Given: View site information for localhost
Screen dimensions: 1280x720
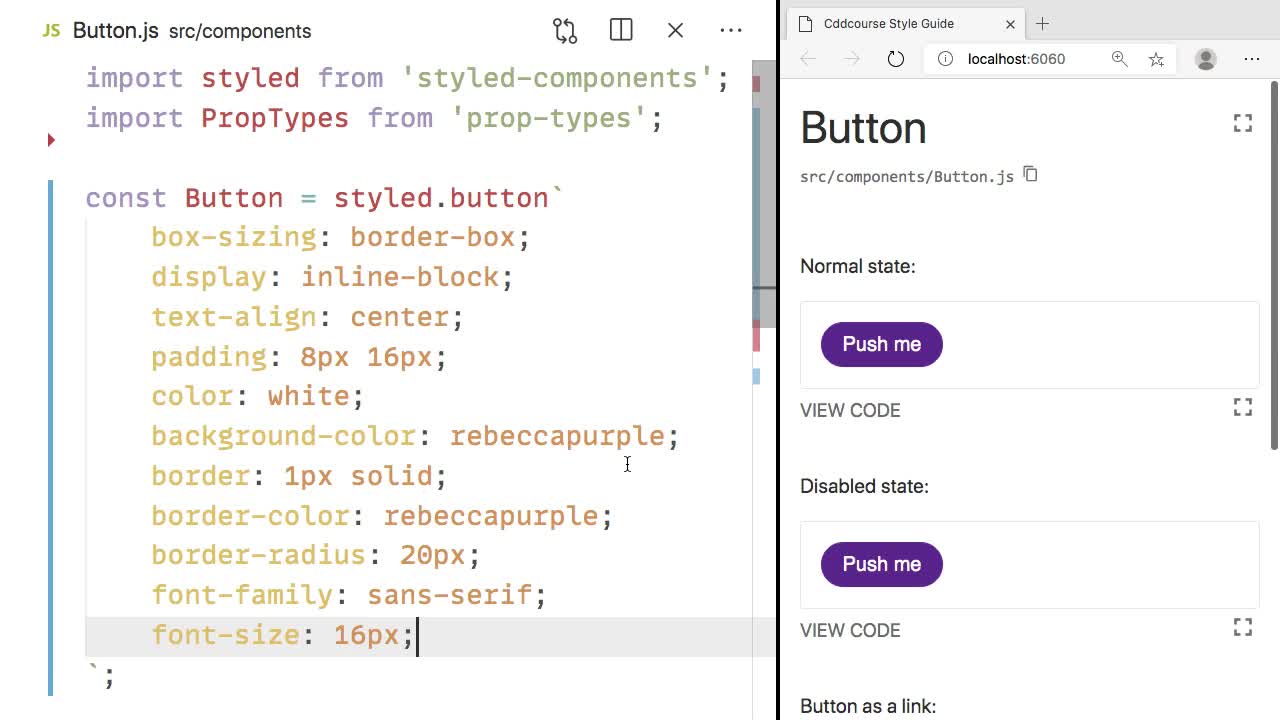Looking at the screenshot, I should click(945, 59).
